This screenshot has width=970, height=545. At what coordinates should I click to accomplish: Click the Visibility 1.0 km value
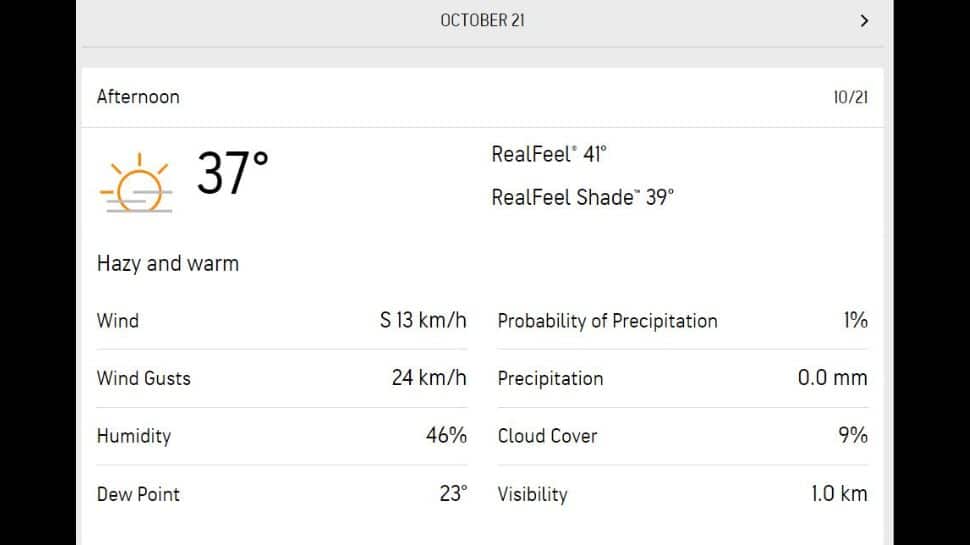click(x=839, y=494)
